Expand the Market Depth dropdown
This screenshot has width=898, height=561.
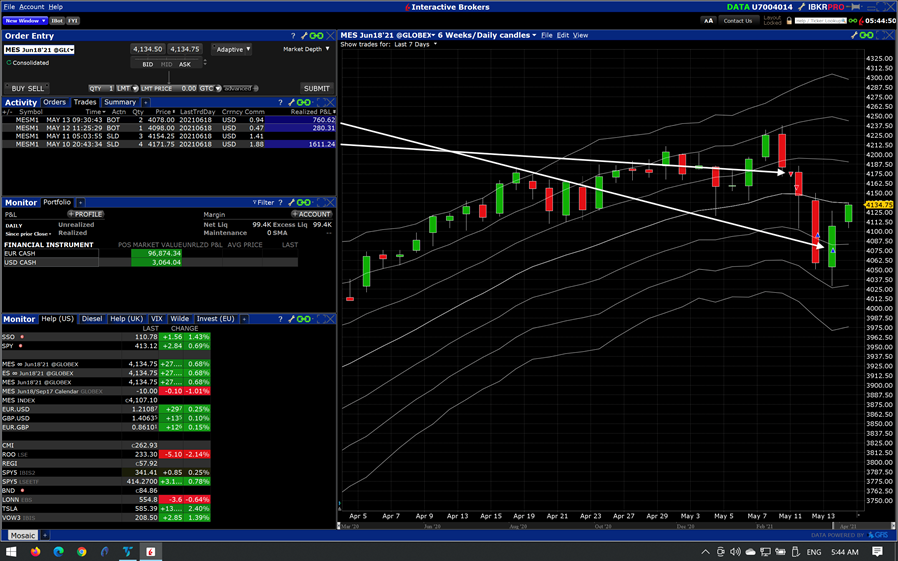[306, 49]
